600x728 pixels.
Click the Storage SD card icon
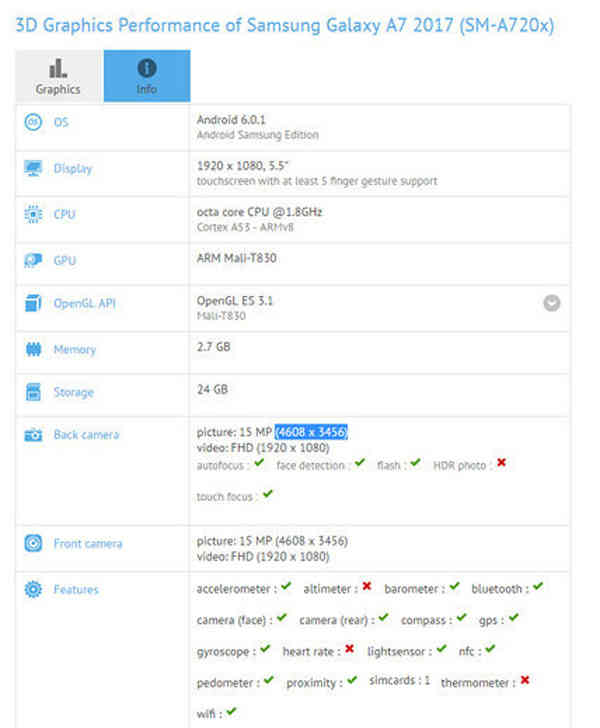pyautogui.click(x=33, y=392)
